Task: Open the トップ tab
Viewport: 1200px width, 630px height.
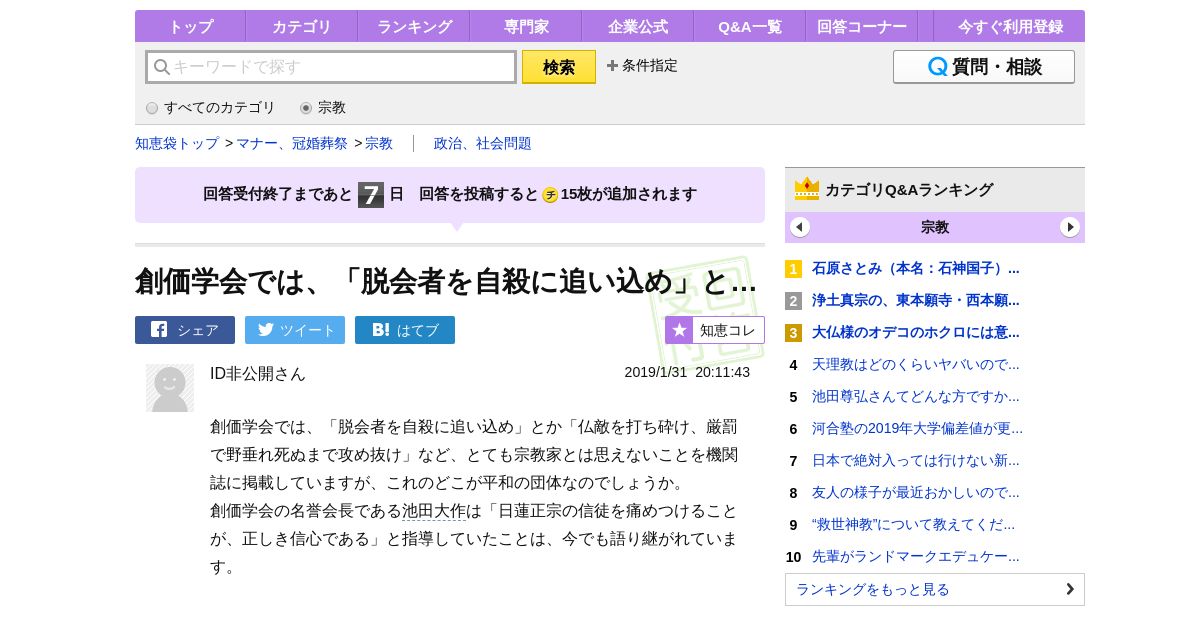Action: 190,27
